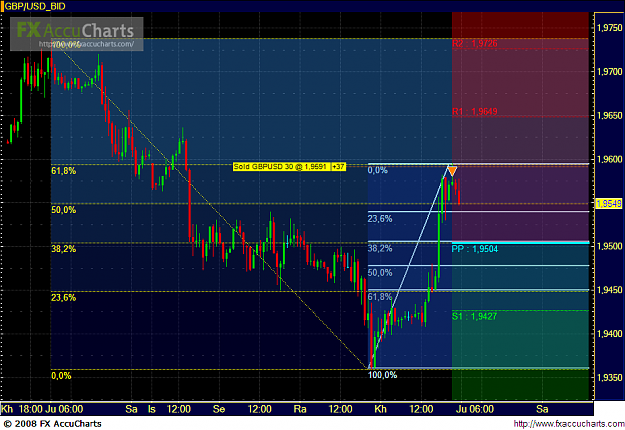
Task: Click the 18:00 time axis label
Action: tap(31, 409)
